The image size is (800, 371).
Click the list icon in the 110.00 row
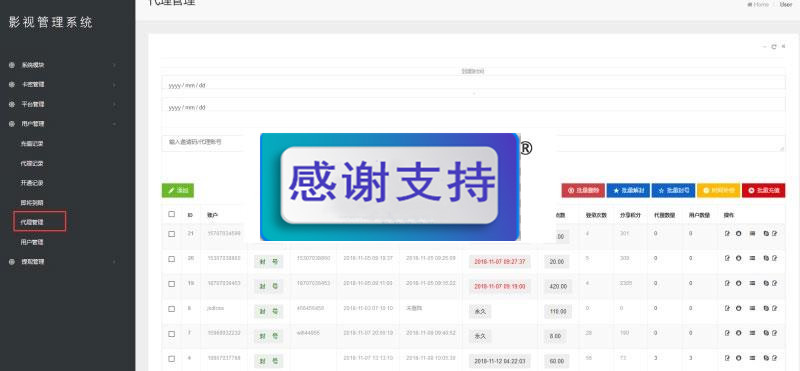point(752,308)
